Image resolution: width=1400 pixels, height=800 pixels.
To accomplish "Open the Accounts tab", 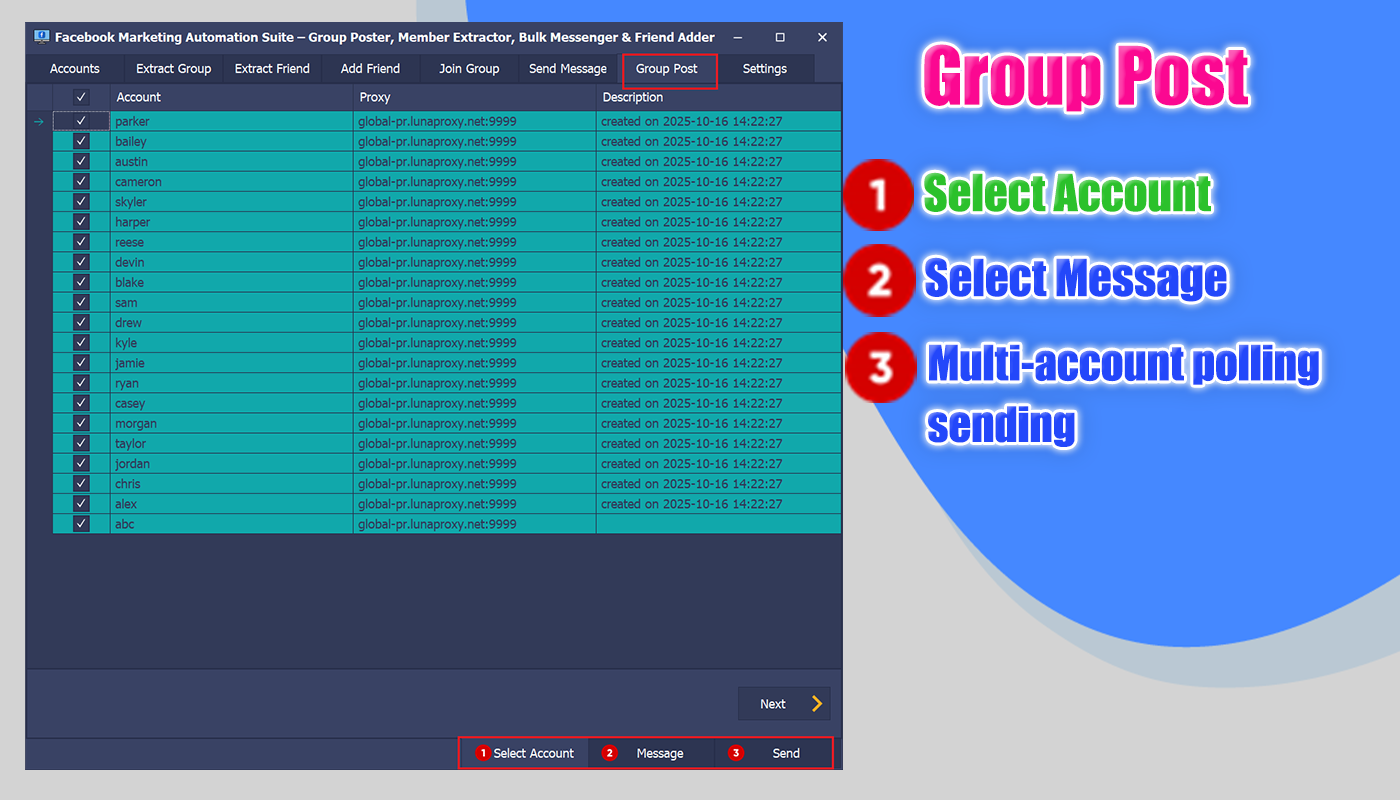I will pos(75,69).
